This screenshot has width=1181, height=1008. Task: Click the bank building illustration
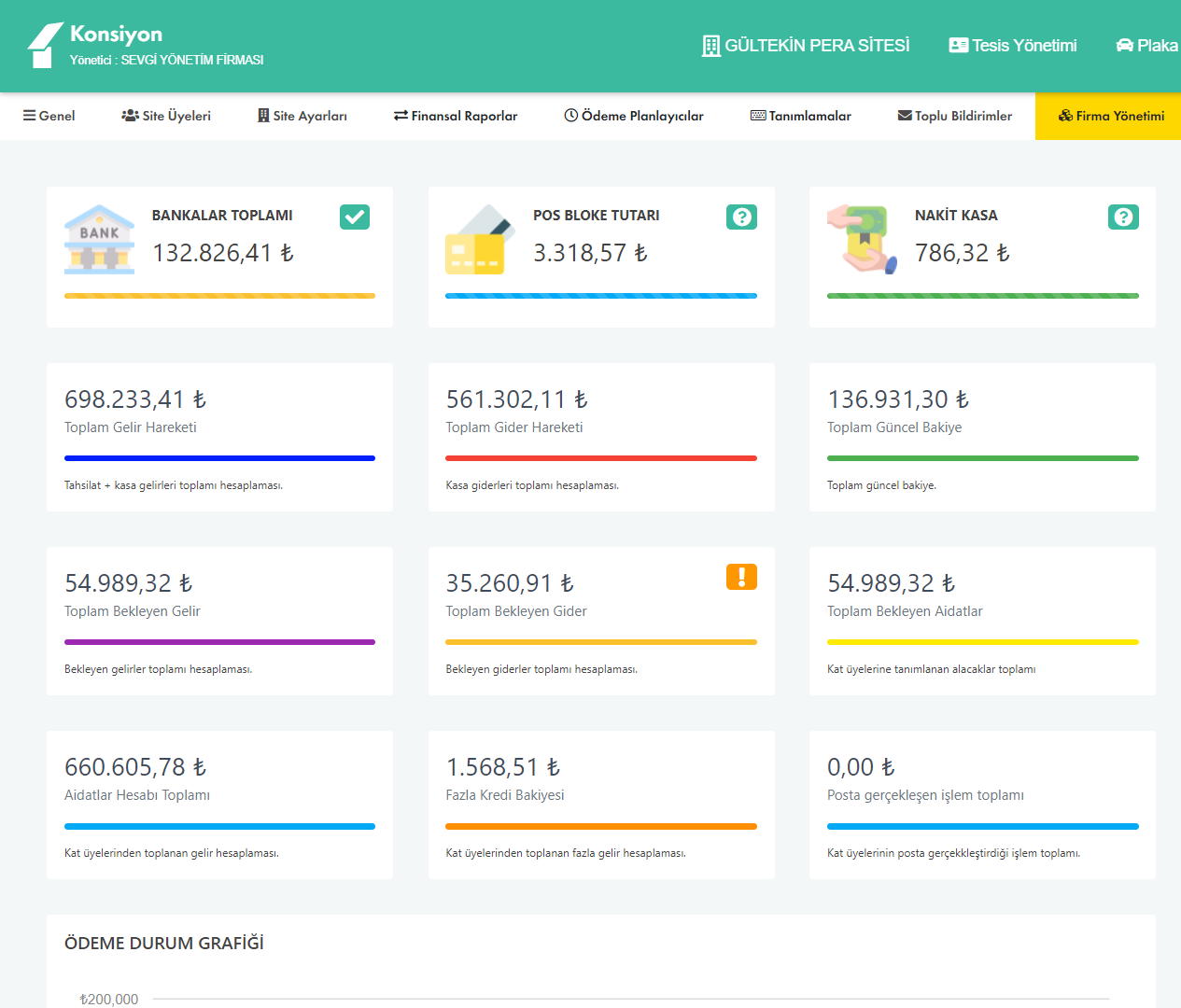click(99, 240)
